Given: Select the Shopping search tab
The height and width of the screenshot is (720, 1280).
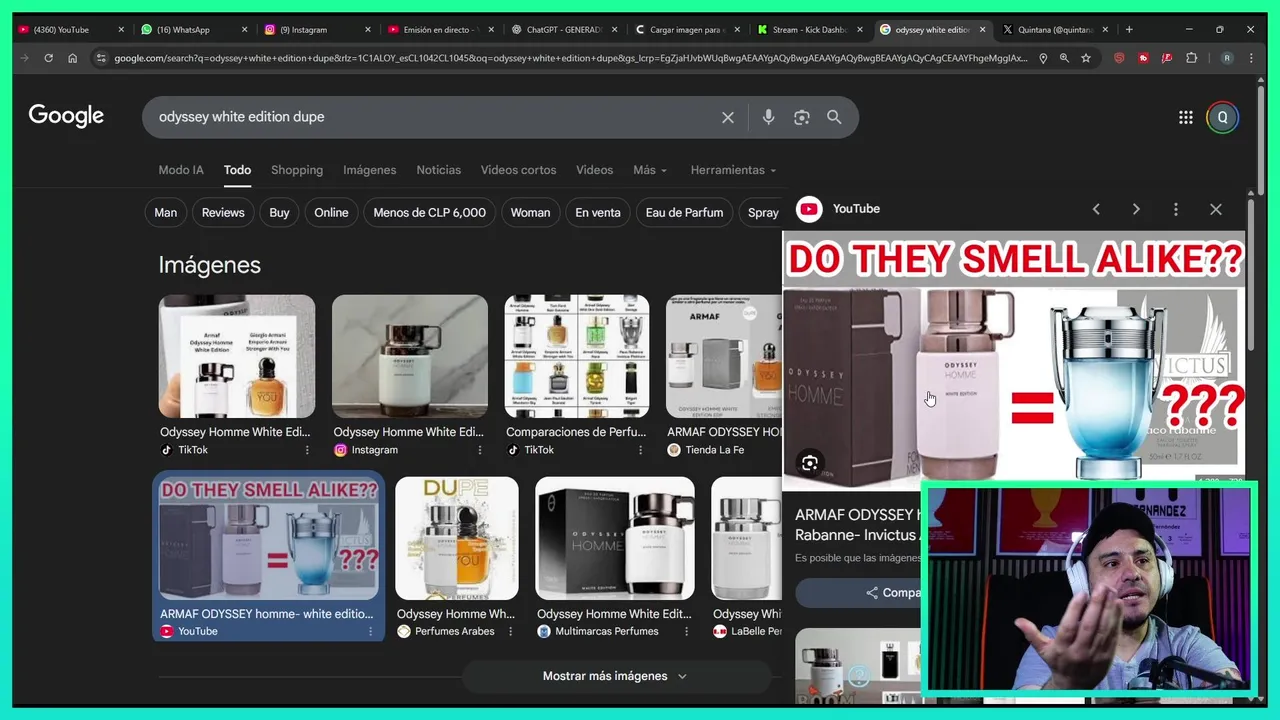Looking at the screenshot, I should pyautogui.click(x=297, y=170).
